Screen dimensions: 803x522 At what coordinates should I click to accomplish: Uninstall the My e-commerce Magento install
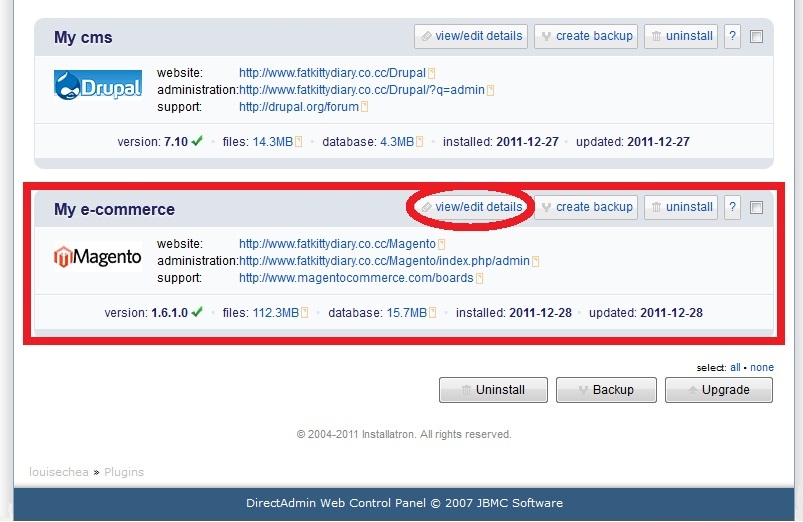click(681, 207)
